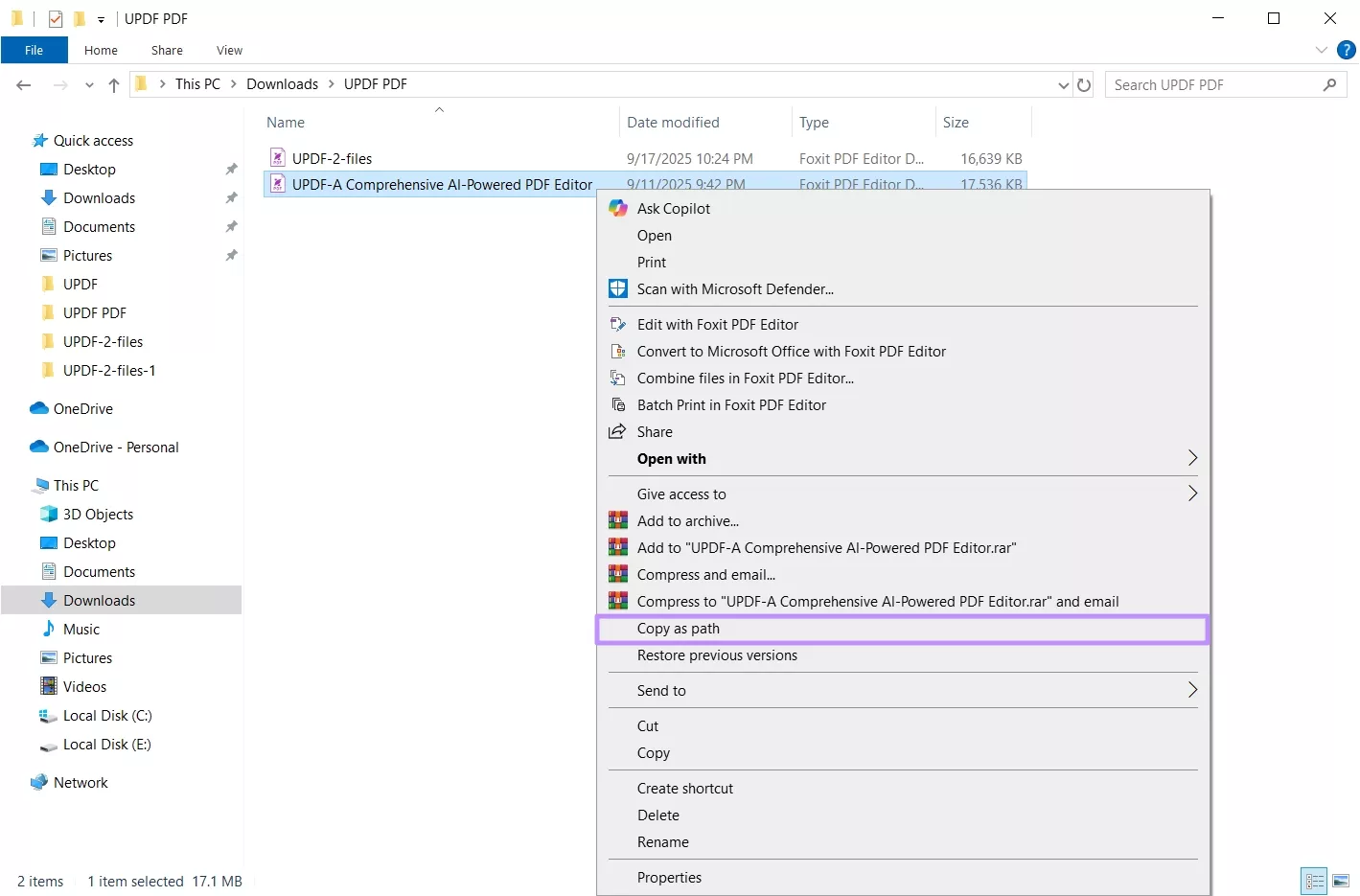Click the Share arrow icon in context menu
Screen dimensions: 1360x896
pyautogui.click(x=618, y=431)
